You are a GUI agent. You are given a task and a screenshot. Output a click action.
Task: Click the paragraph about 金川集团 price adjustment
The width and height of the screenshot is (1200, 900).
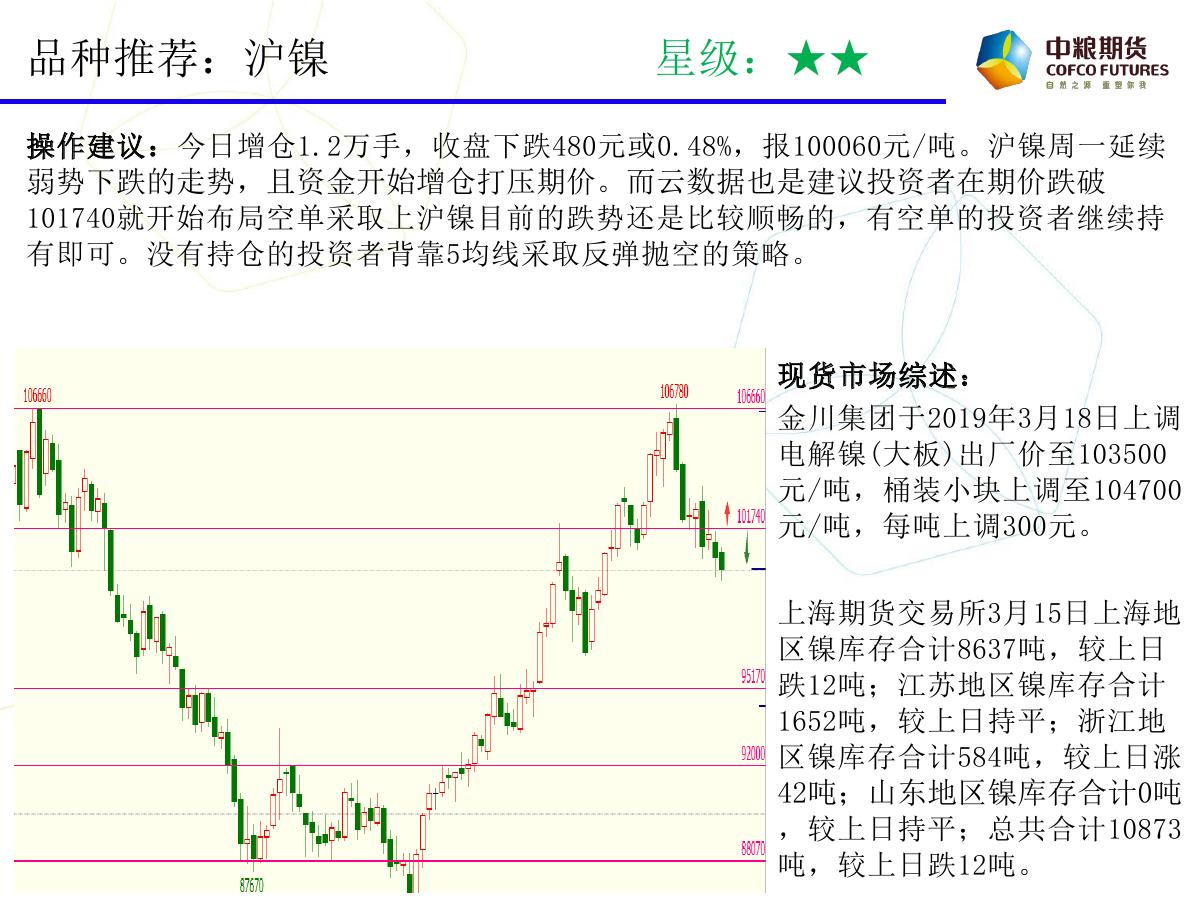(978, 472)
